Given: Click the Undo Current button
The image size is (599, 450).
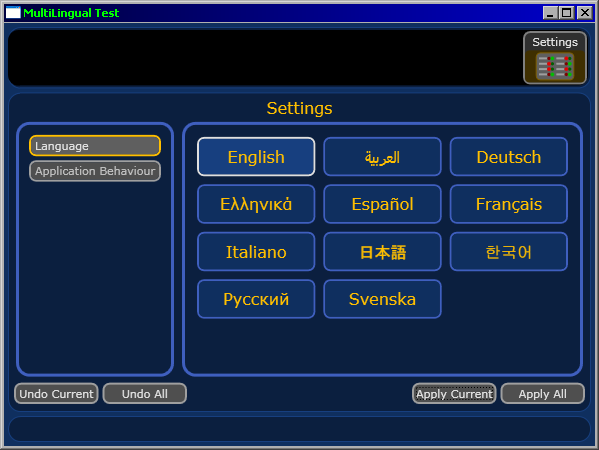Looking at the screenshot, I should tap(56, 393).
